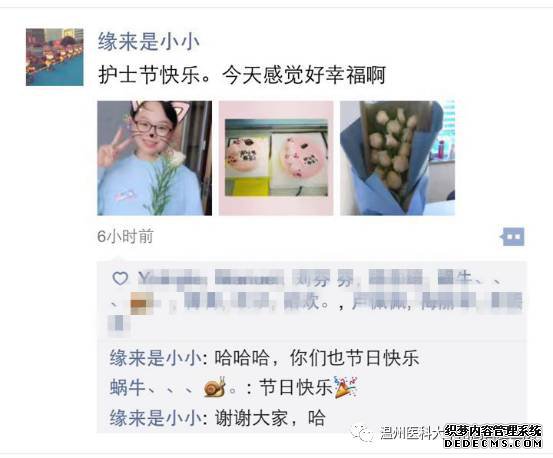Click the liker name 刘芬芬
553x458 pixels.
coord(323,279)
